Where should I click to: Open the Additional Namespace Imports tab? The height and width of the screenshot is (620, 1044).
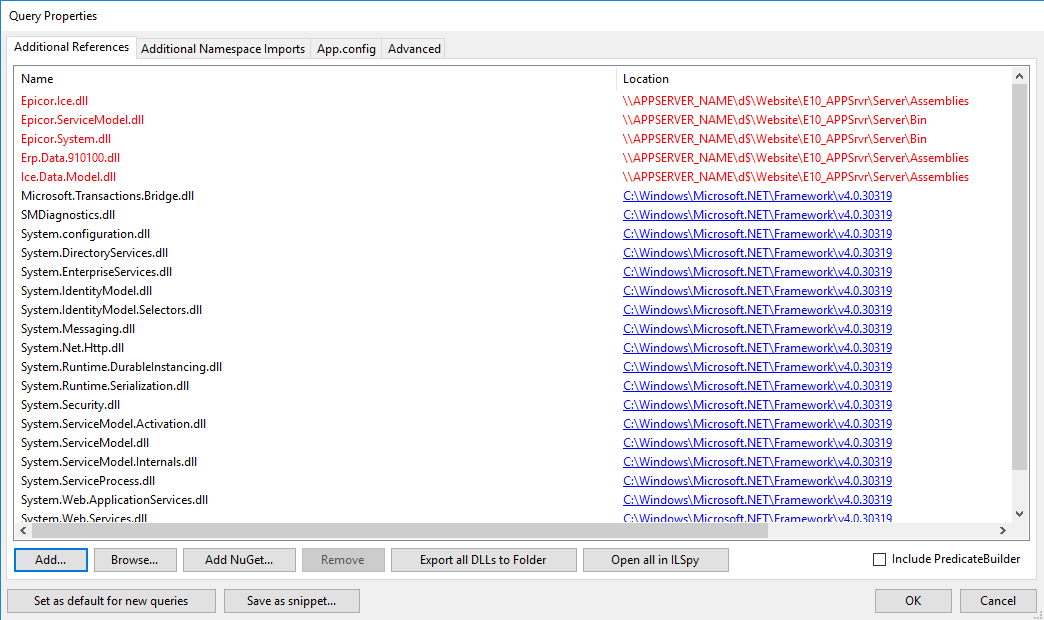coord(223,49)
